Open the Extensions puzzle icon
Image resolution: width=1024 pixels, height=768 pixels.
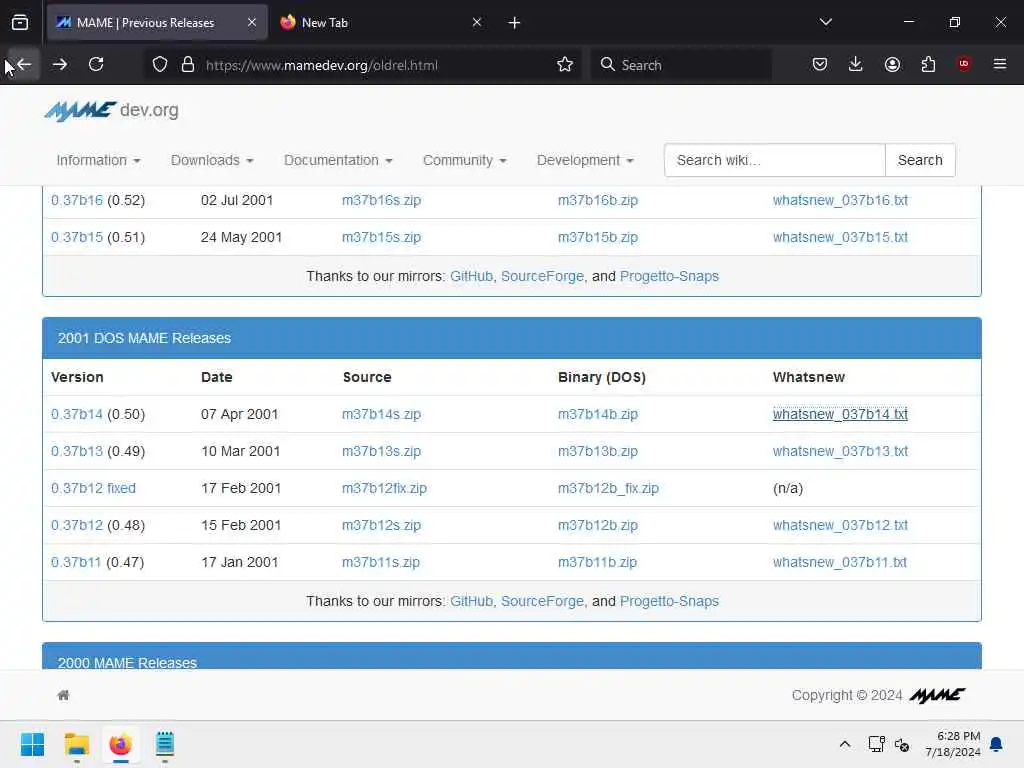(x=928, y=65)
